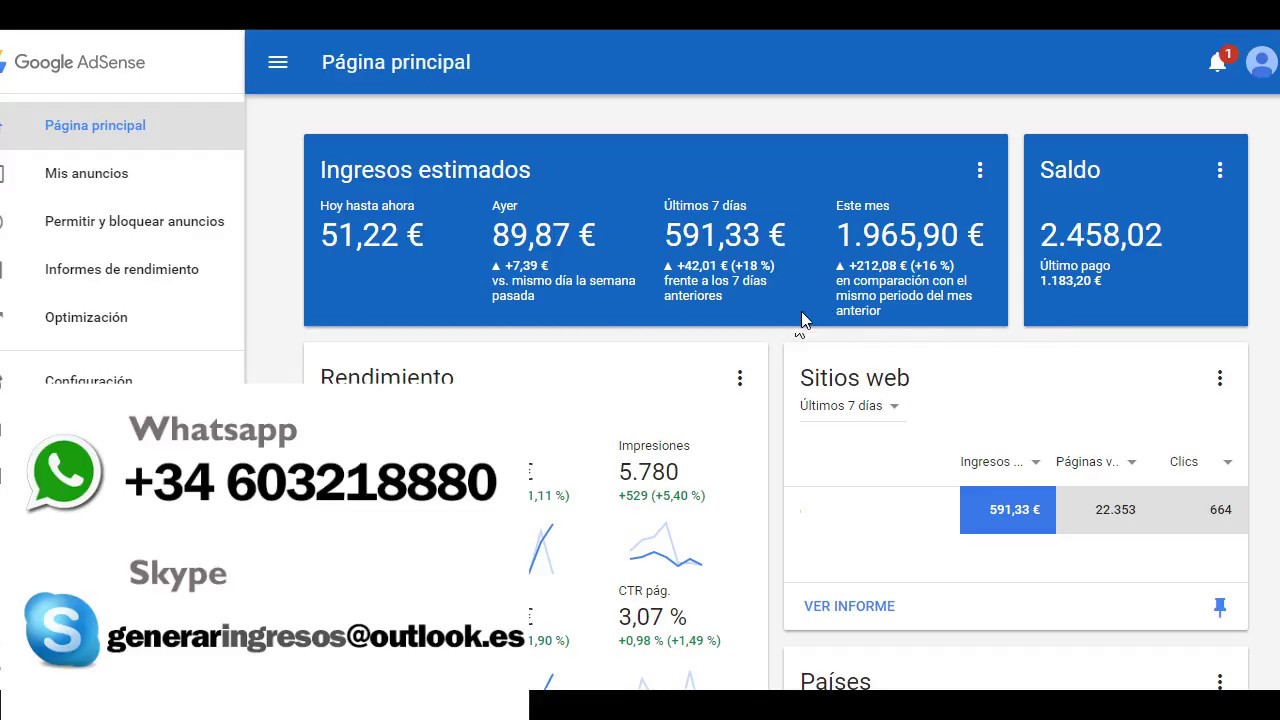Click the 22.353 page views cell
1280x720 pixels.
pos(1104,510)
